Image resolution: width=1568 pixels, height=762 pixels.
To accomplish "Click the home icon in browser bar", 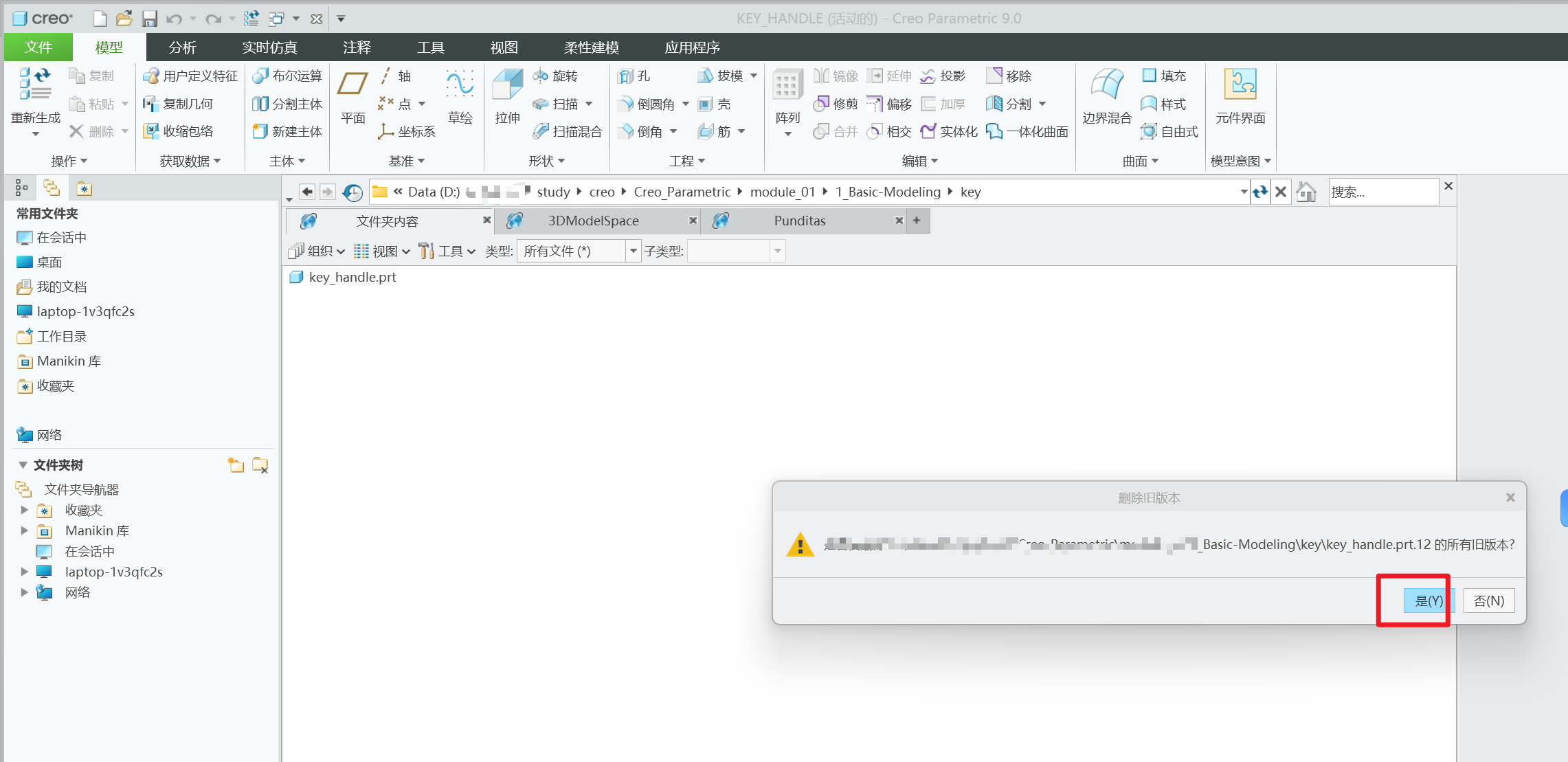I will click(x=1306, y=192).
